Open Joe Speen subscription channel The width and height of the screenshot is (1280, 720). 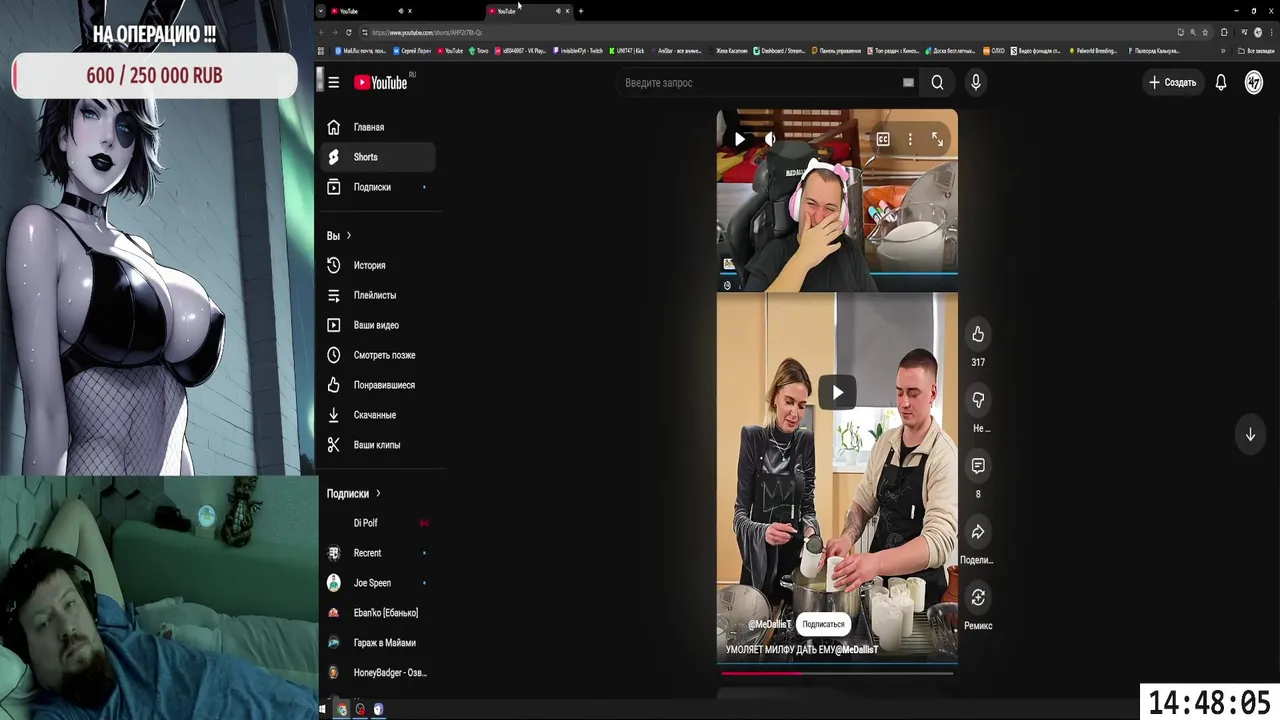click(378, 583)
